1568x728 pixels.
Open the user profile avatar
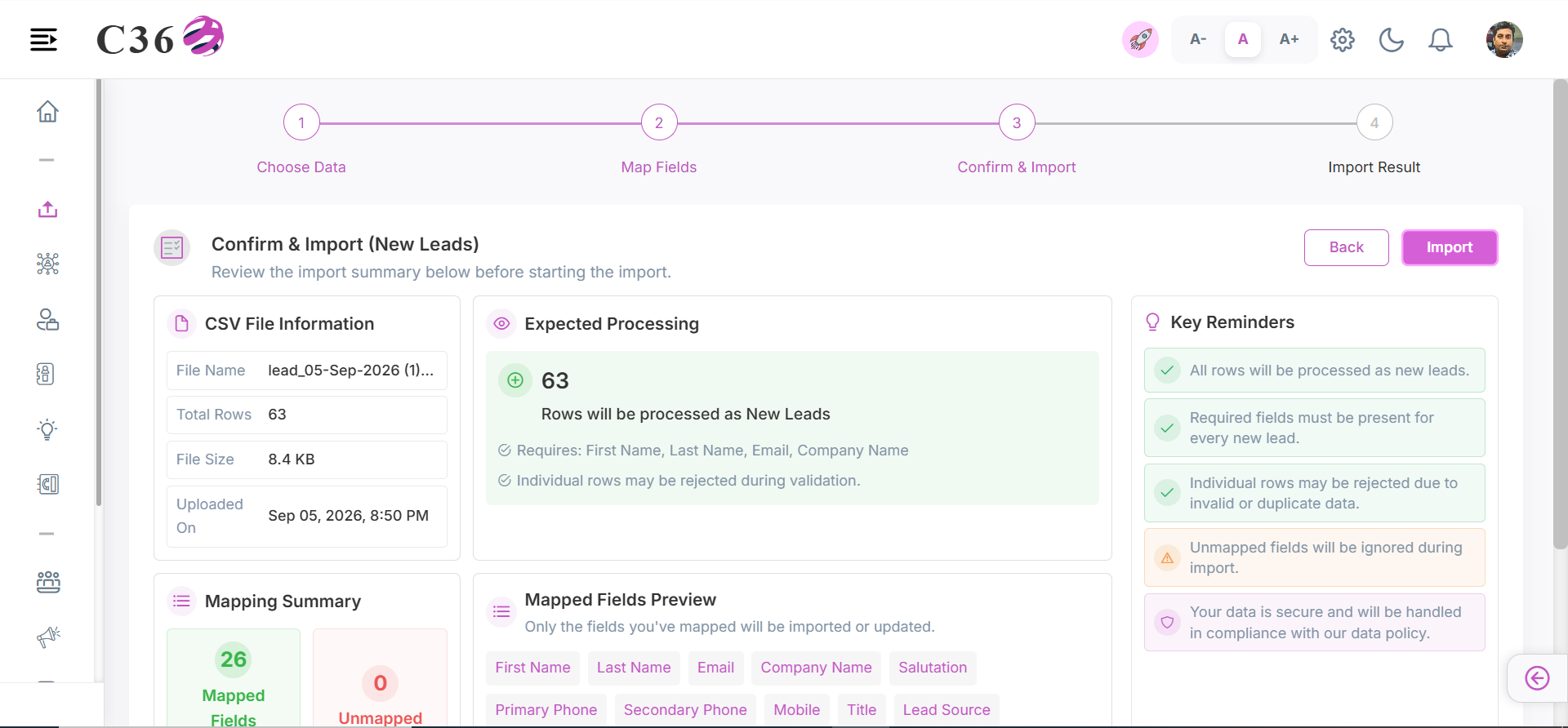(1504, 39)
